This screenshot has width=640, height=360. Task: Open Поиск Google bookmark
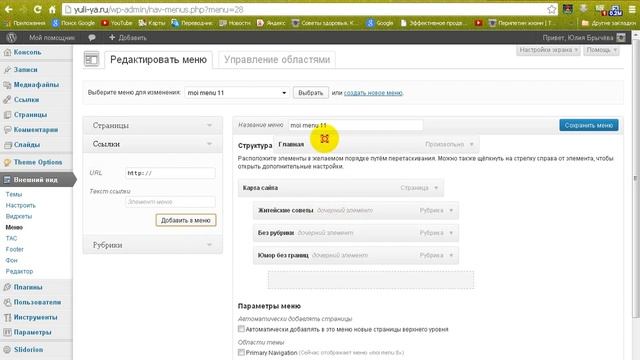(x=74, y=23)
